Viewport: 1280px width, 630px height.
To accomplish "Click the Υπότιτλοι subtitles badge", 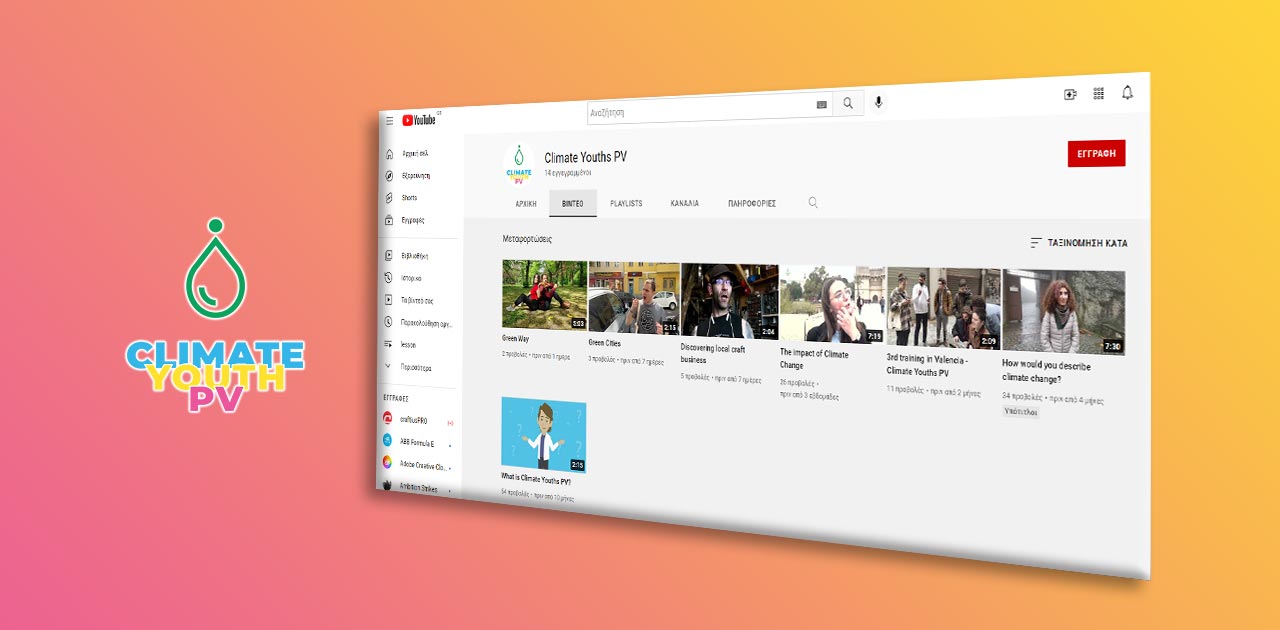I will click(1021, 411).
